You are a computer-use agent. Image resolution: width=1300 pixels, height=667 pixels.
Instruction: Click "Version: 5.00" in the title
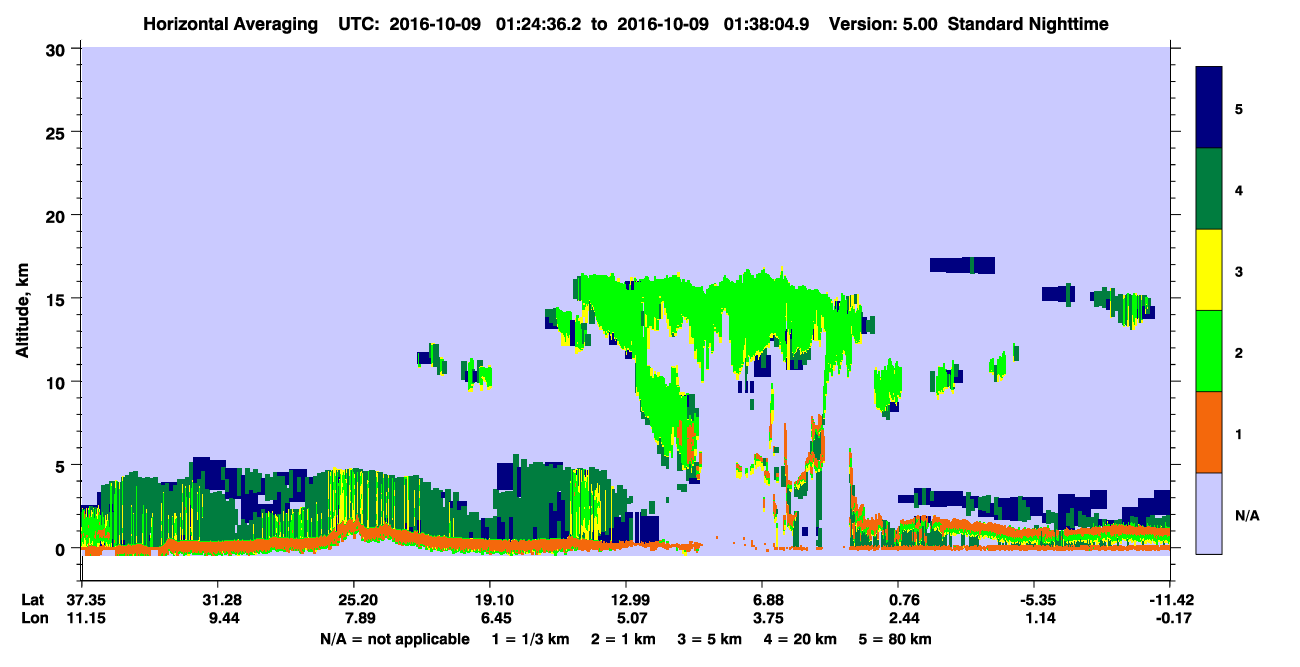883,24
